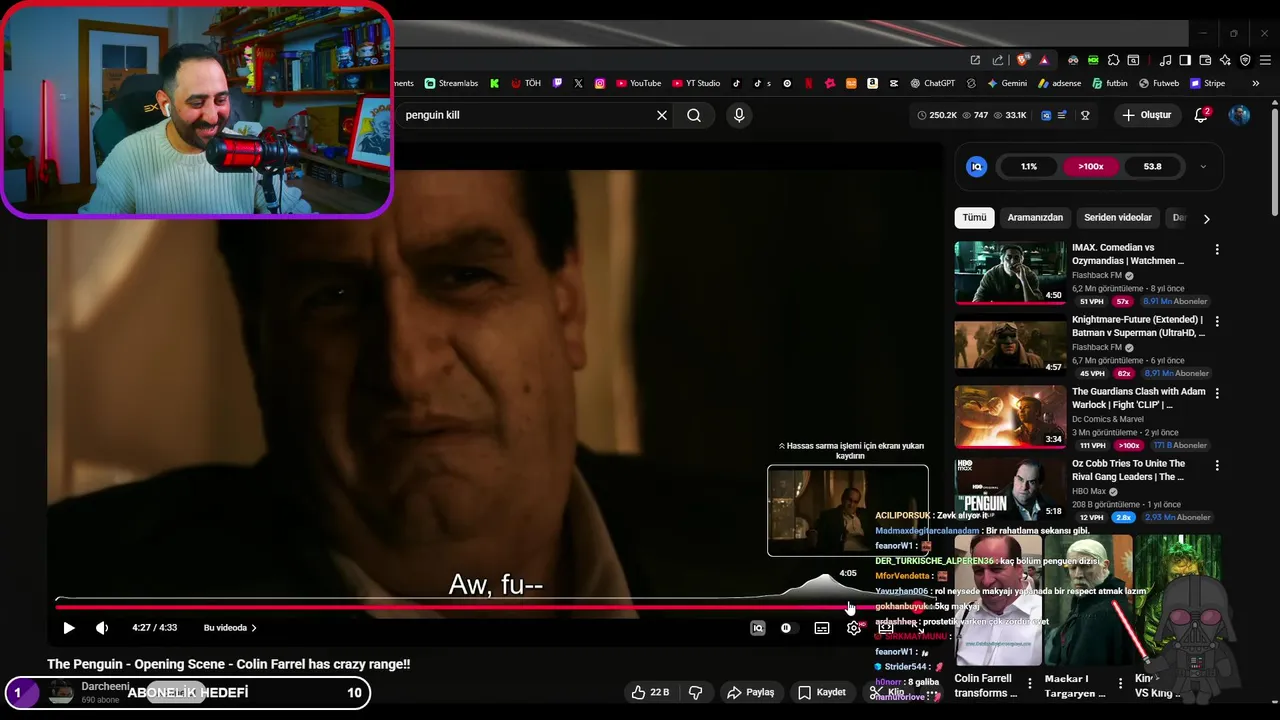Open Amazon bookmark icon
Image resolution: width=1280 pixels, height=720 pixels.
(872, 83)
